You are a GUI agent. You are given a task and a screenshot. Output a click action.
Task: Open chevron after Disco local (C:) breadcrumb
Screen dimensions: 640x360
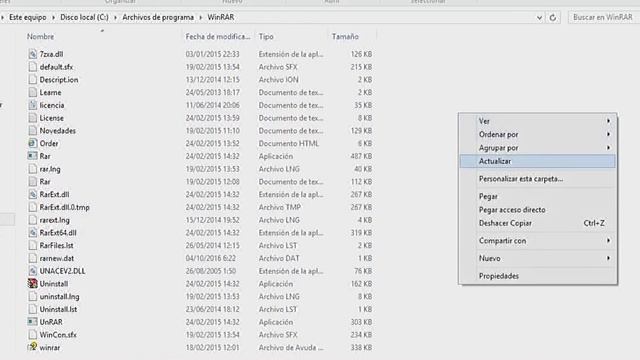tap(116, 18)
